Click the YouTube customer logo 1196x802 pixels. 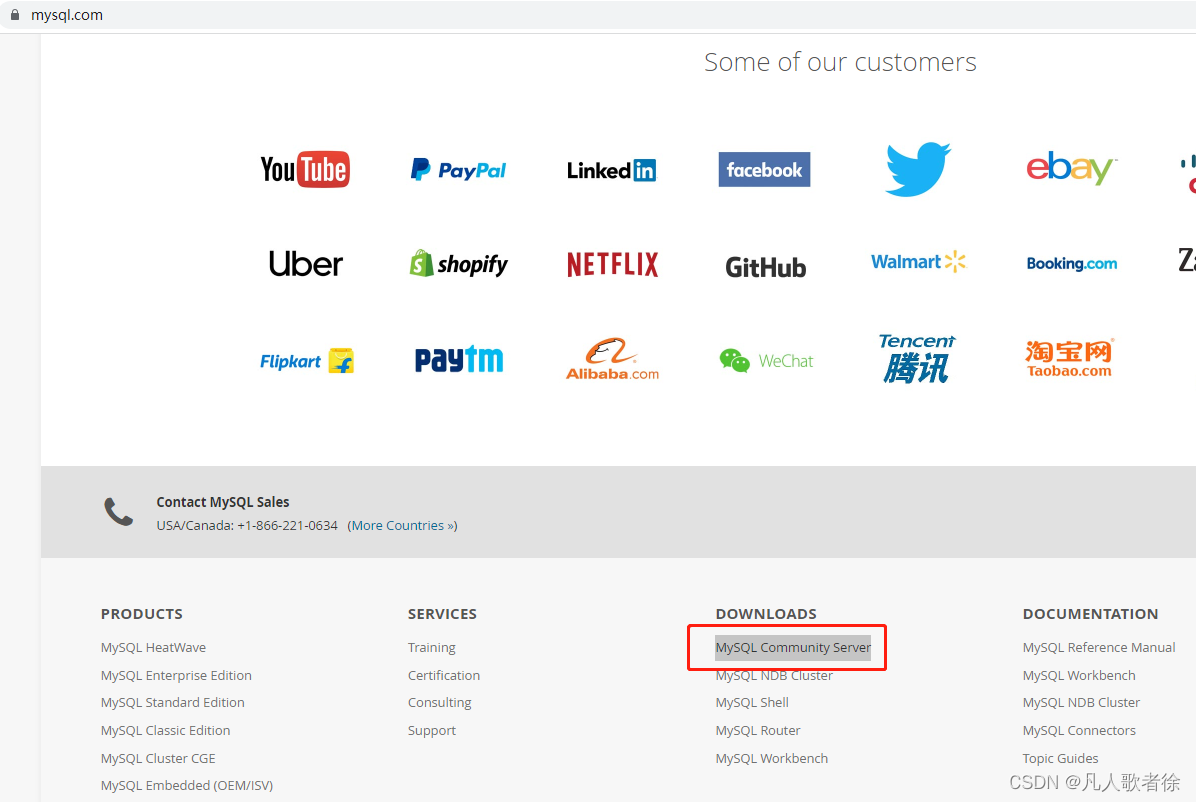click(x=305, y=169)
